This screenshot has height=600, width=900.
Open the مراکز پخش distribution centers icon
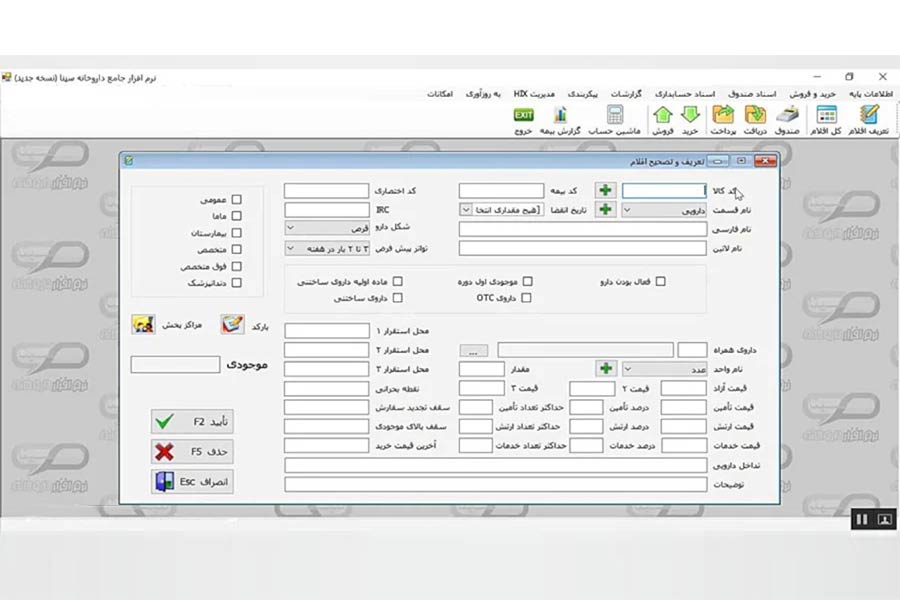[143, 324]
